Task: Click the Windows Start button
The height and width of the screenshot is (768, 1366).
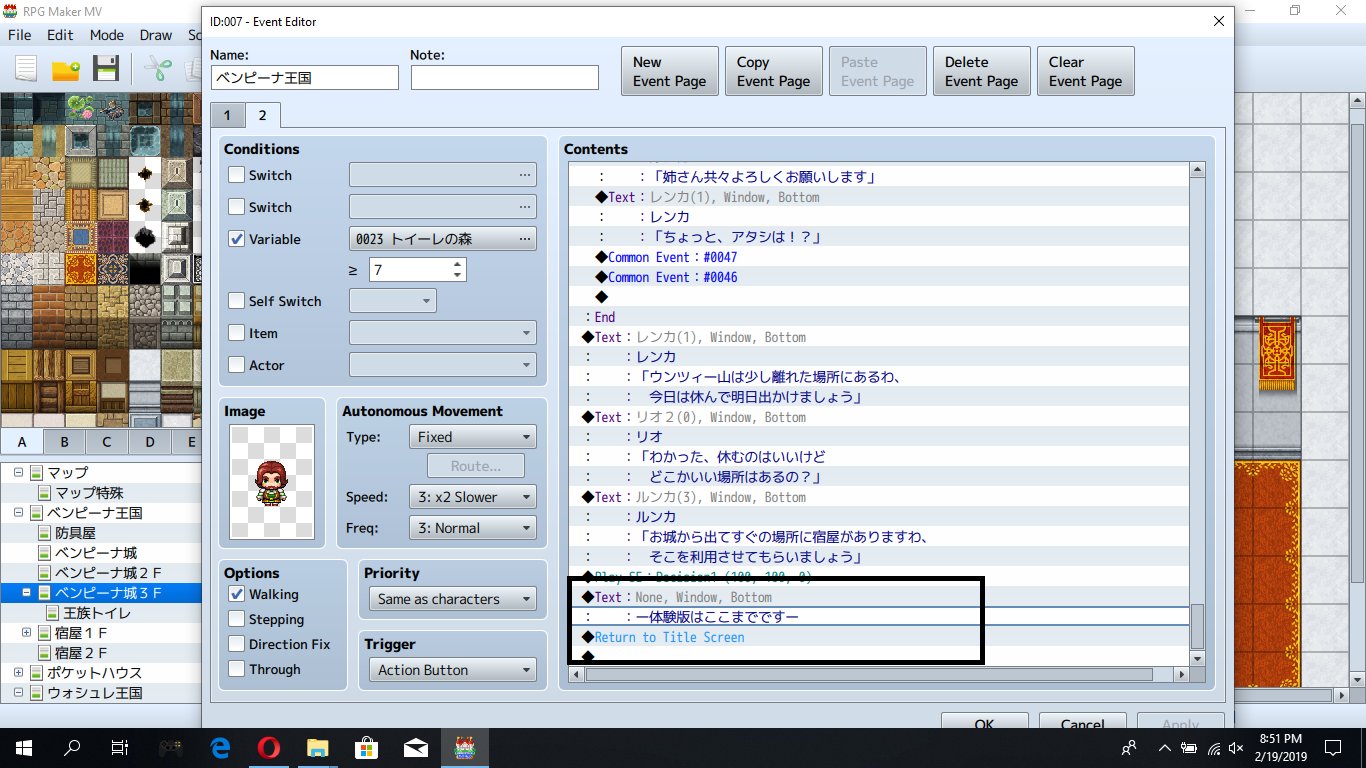Action: (x=24, y=748)
